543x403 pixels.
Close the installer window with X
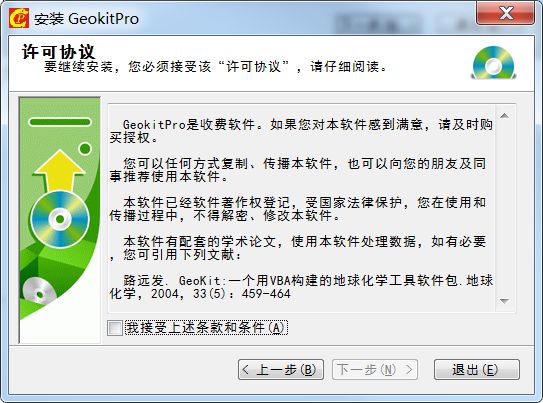point(506,13)
